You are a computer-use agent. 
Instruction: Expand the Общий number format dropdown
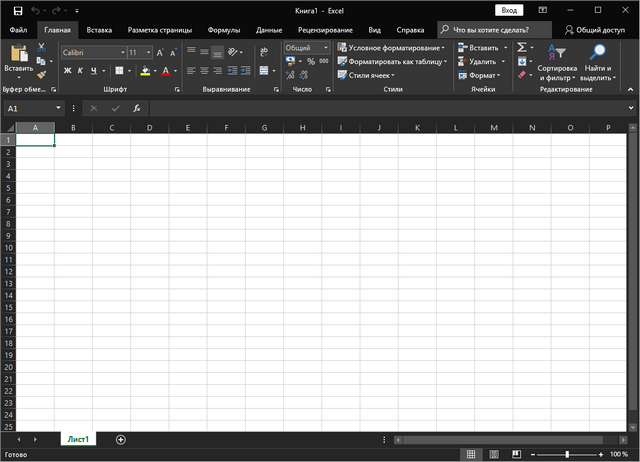point(325,47)
